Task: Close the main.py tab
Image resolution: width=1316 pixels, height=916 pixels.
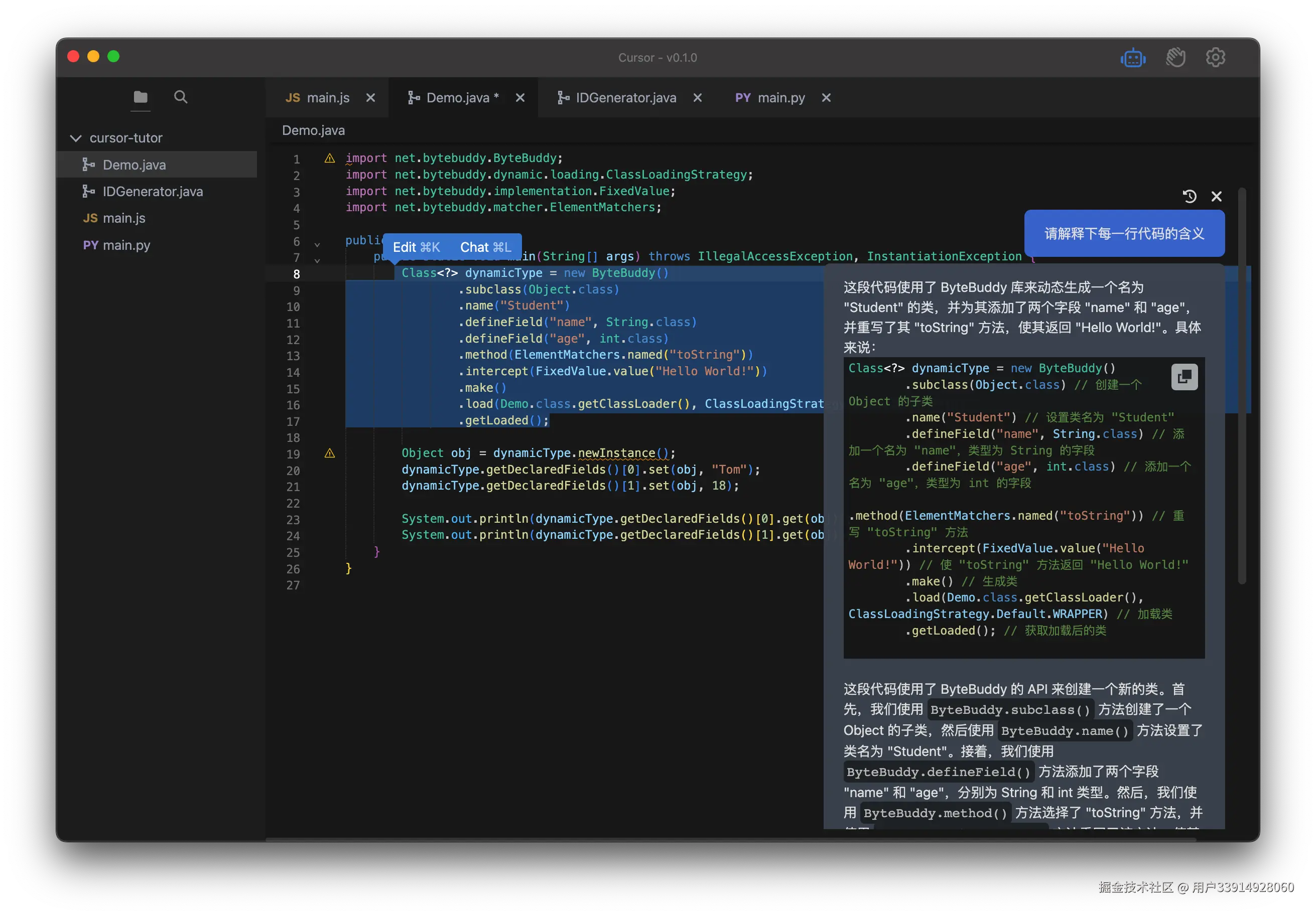Action: [826, 98]
